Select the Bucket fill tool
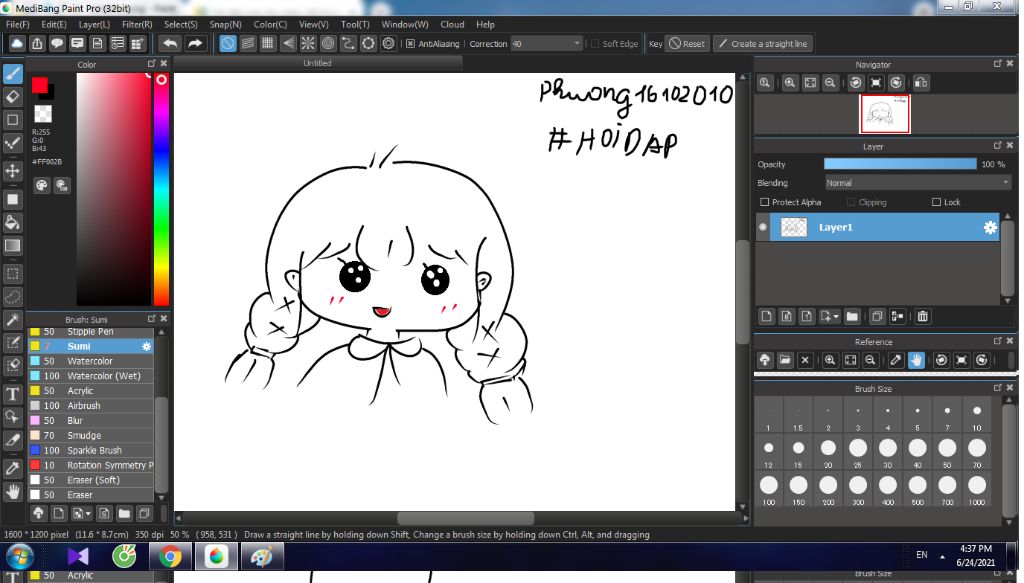This screenshot has height=583, width=1024. pyautogui.click(x=12, y=223)
